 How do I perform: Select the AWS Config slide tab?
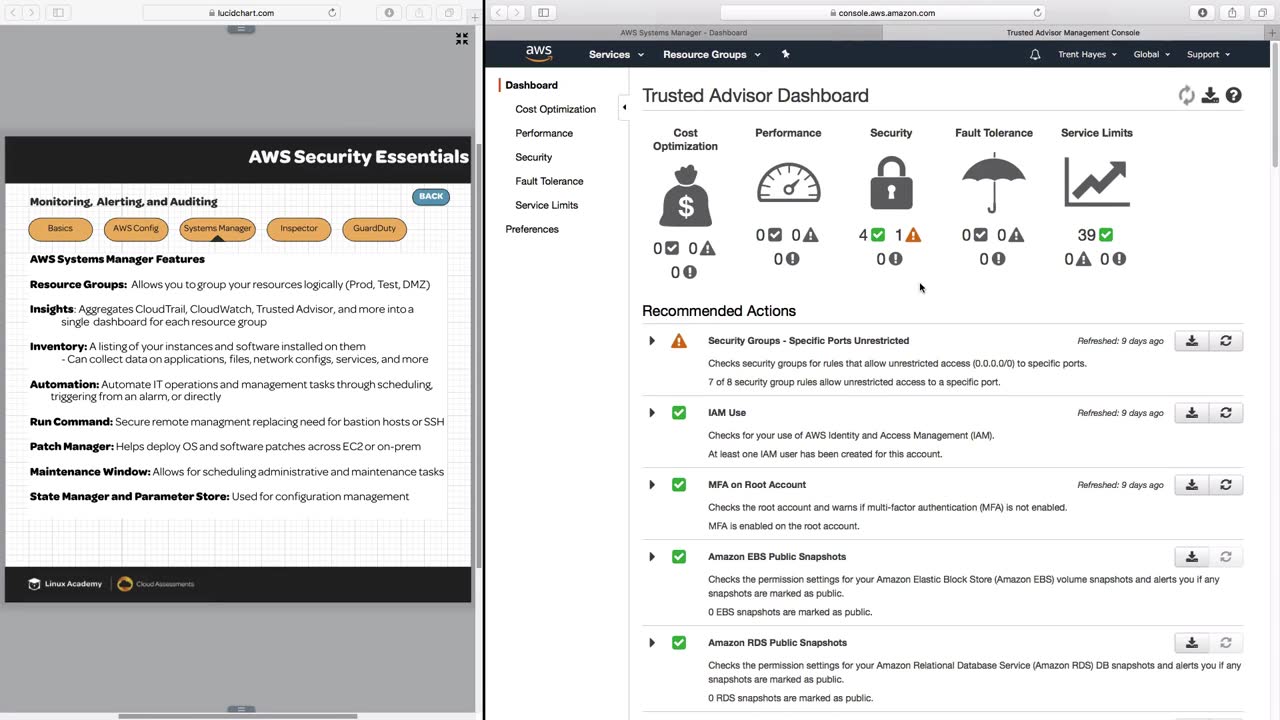[x=136, y=229]
